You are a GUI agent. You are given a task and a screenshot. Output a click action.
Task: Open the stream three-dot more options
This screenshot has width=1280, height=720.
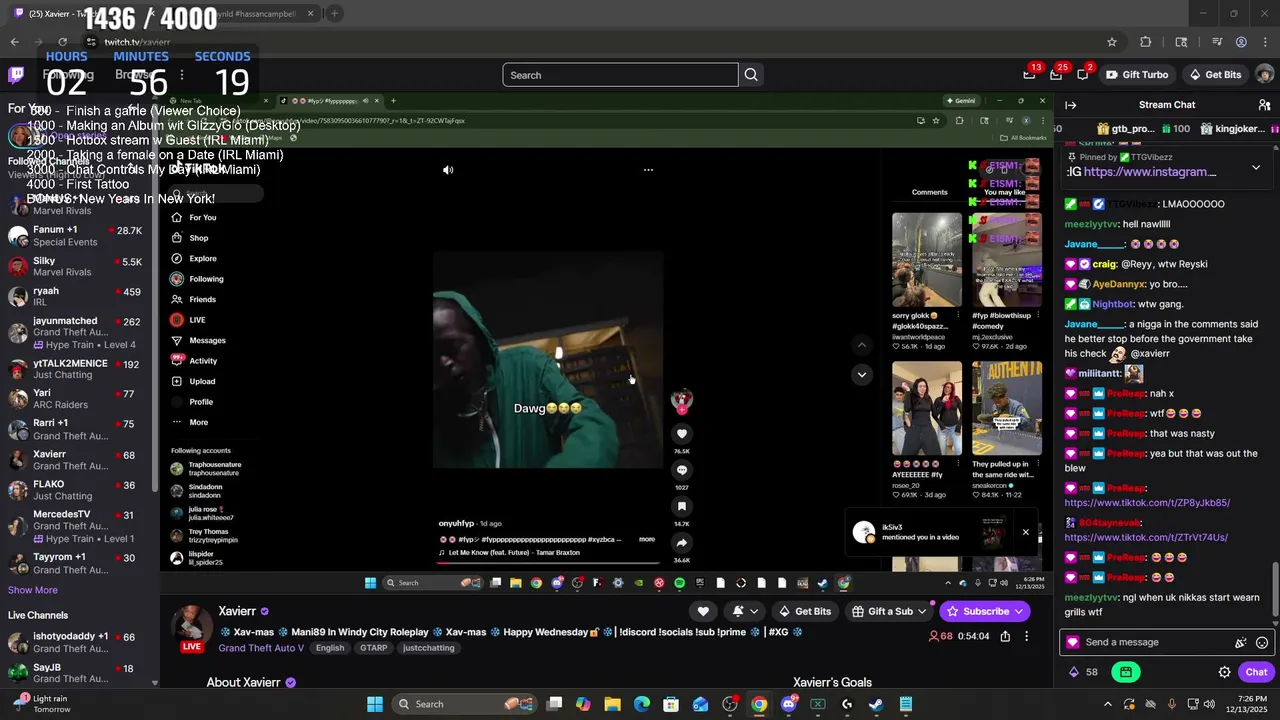point(1026,636)
